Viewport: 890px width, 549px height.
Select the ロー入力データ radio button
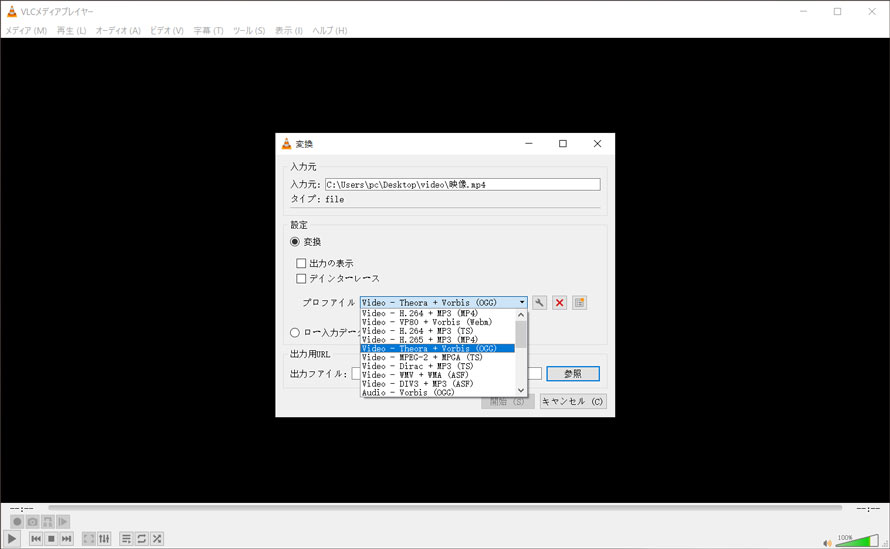click(295, 333)
